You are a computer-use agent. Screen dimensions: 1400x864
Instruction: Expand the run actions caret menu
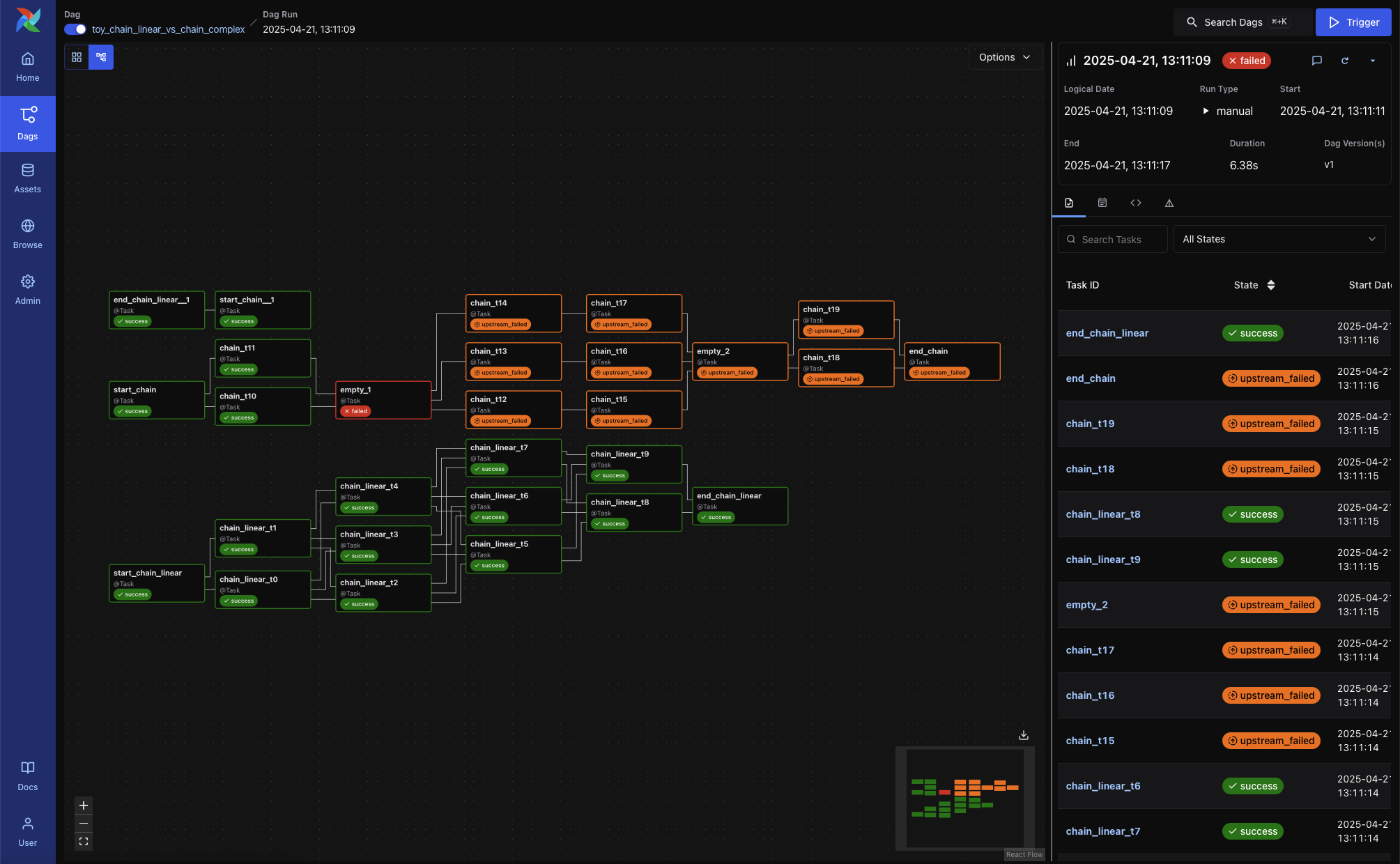point(1373,61)
